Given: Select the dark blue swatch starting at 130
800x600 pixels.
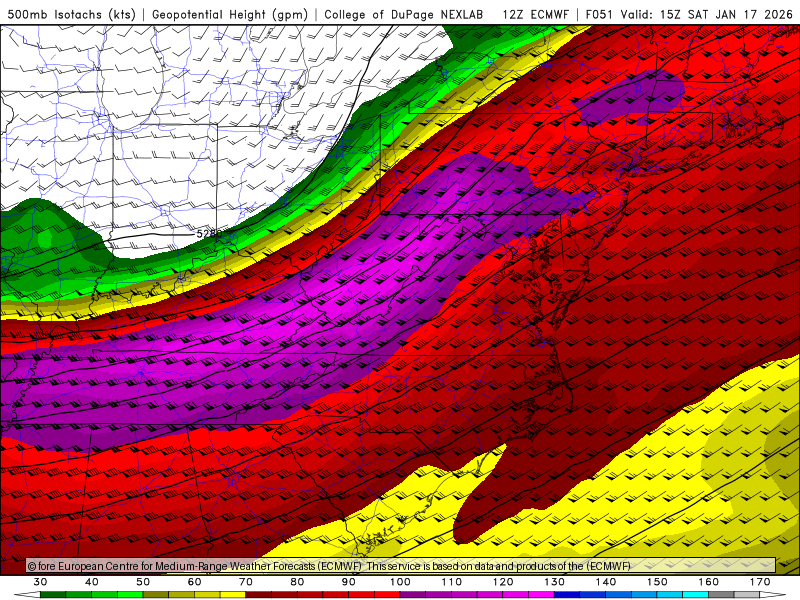Looking at the screenshot, I should tap(567, 595).
